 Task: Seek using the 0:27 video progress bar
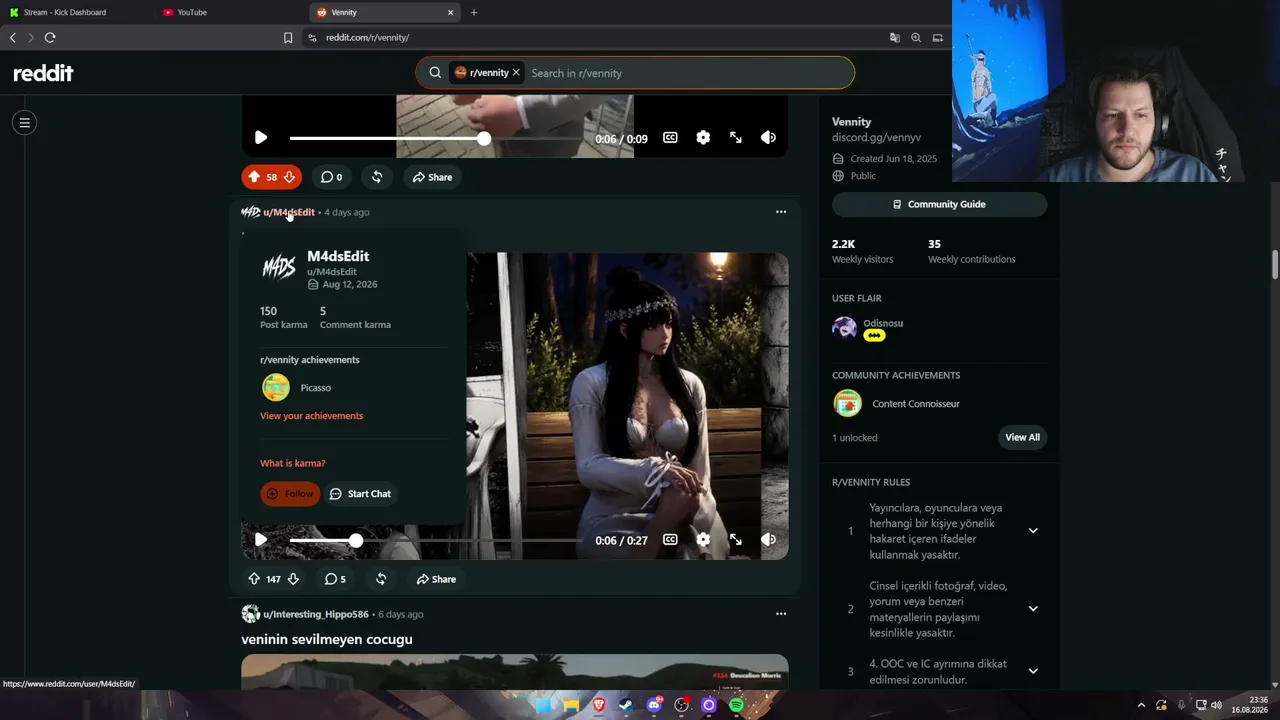[x=436, y=540]
